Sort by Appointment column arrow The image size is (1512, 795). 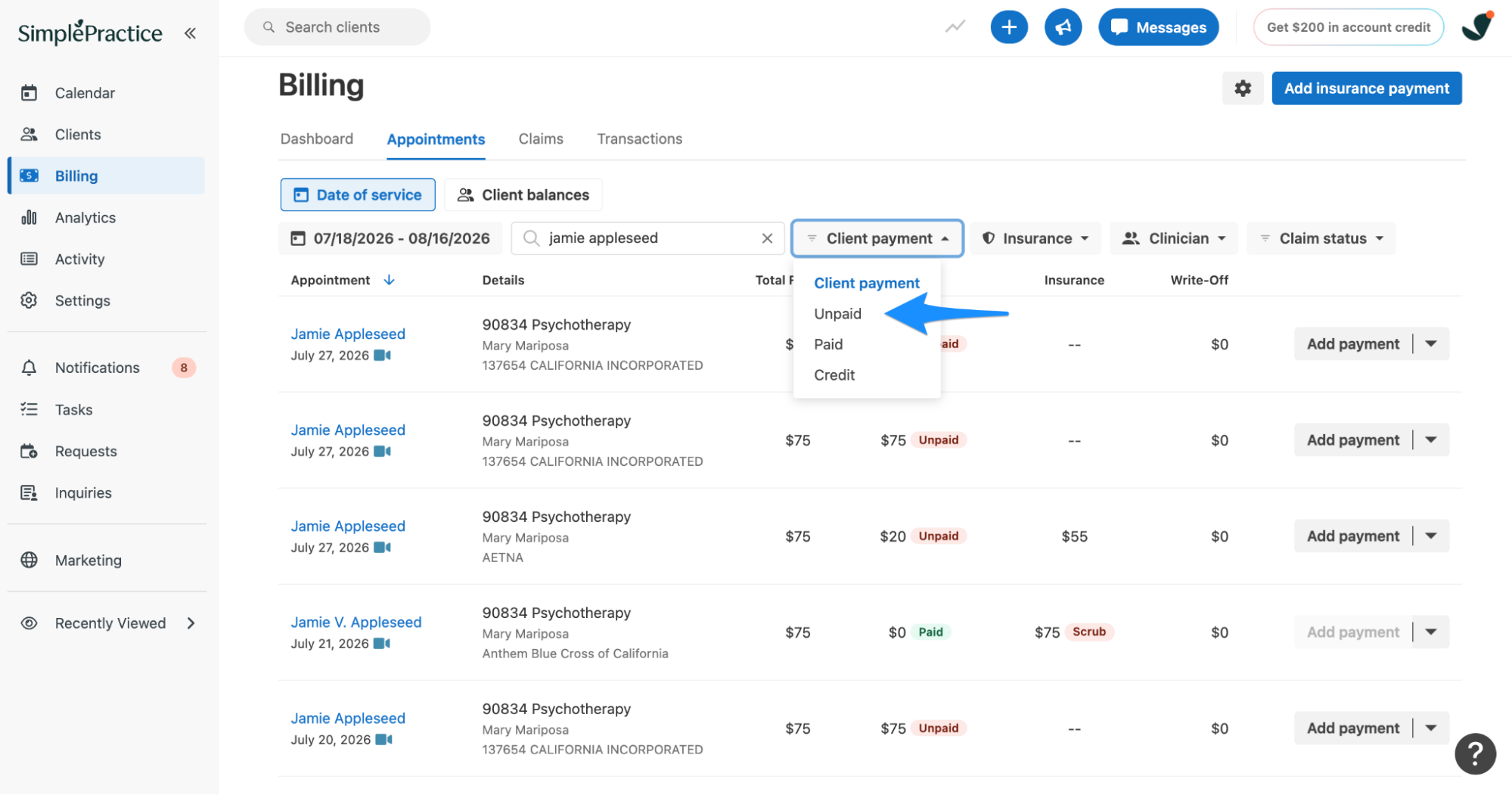[389, 280]
